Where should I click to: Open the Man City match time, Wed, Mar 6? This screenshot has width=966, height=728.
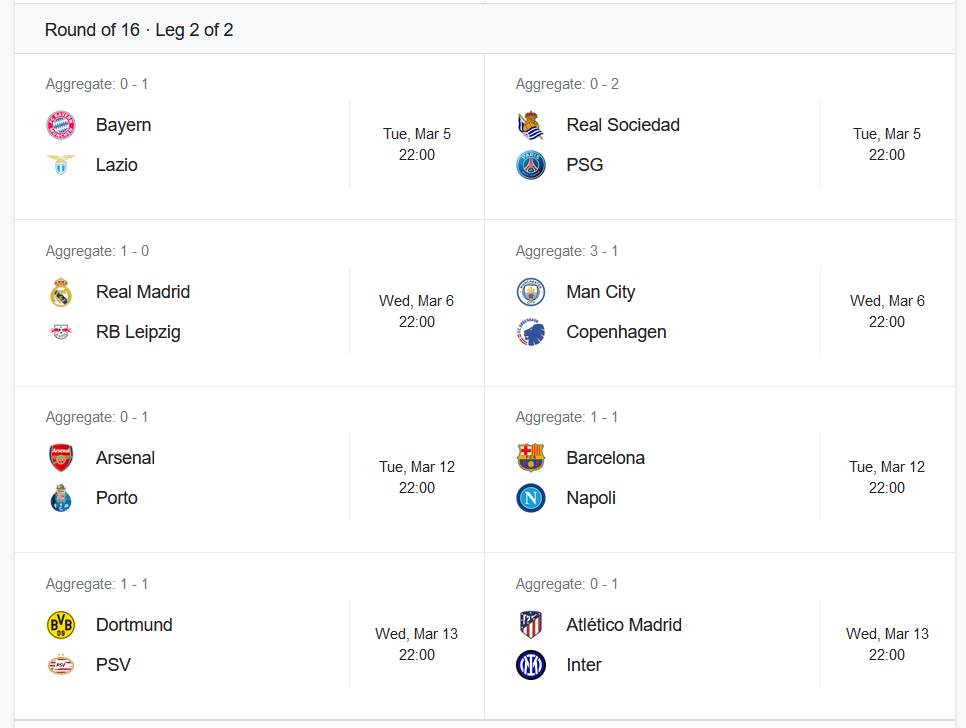click(x=887, y=311)
